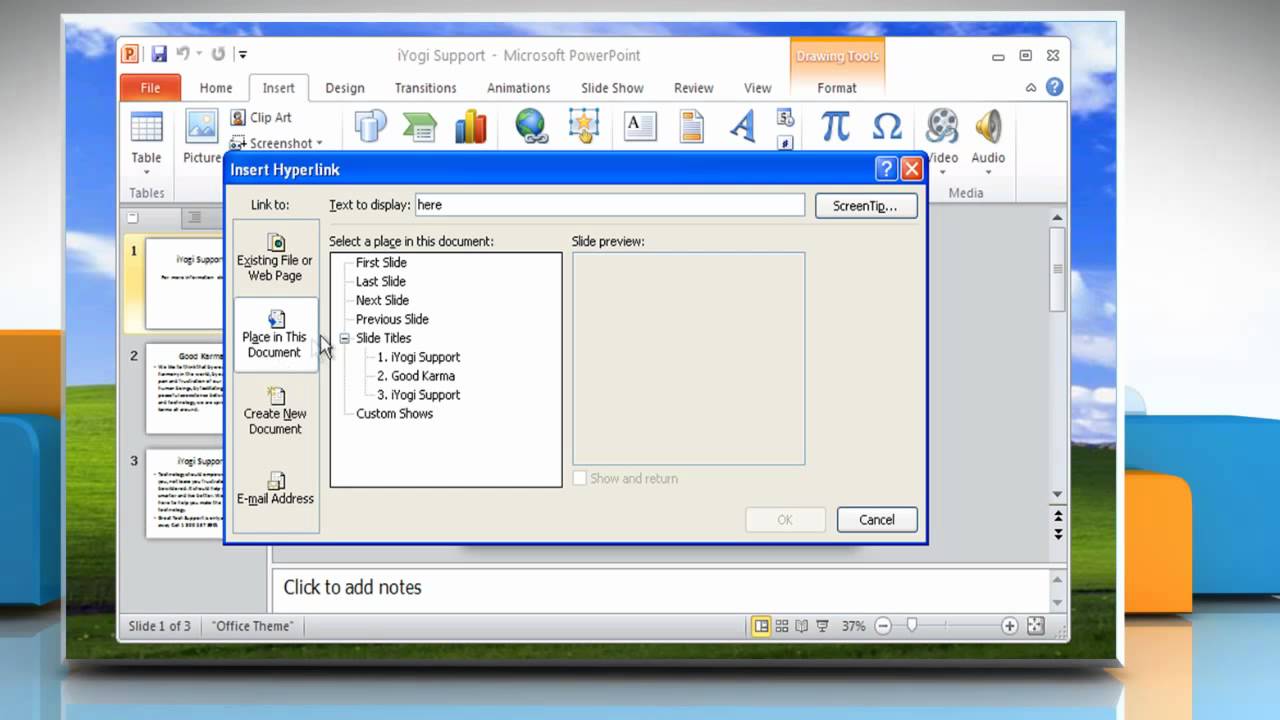Click the Save icon in quick access toolbar
Viewport: 1280px width, 720px height.
[x=159, y=54]
